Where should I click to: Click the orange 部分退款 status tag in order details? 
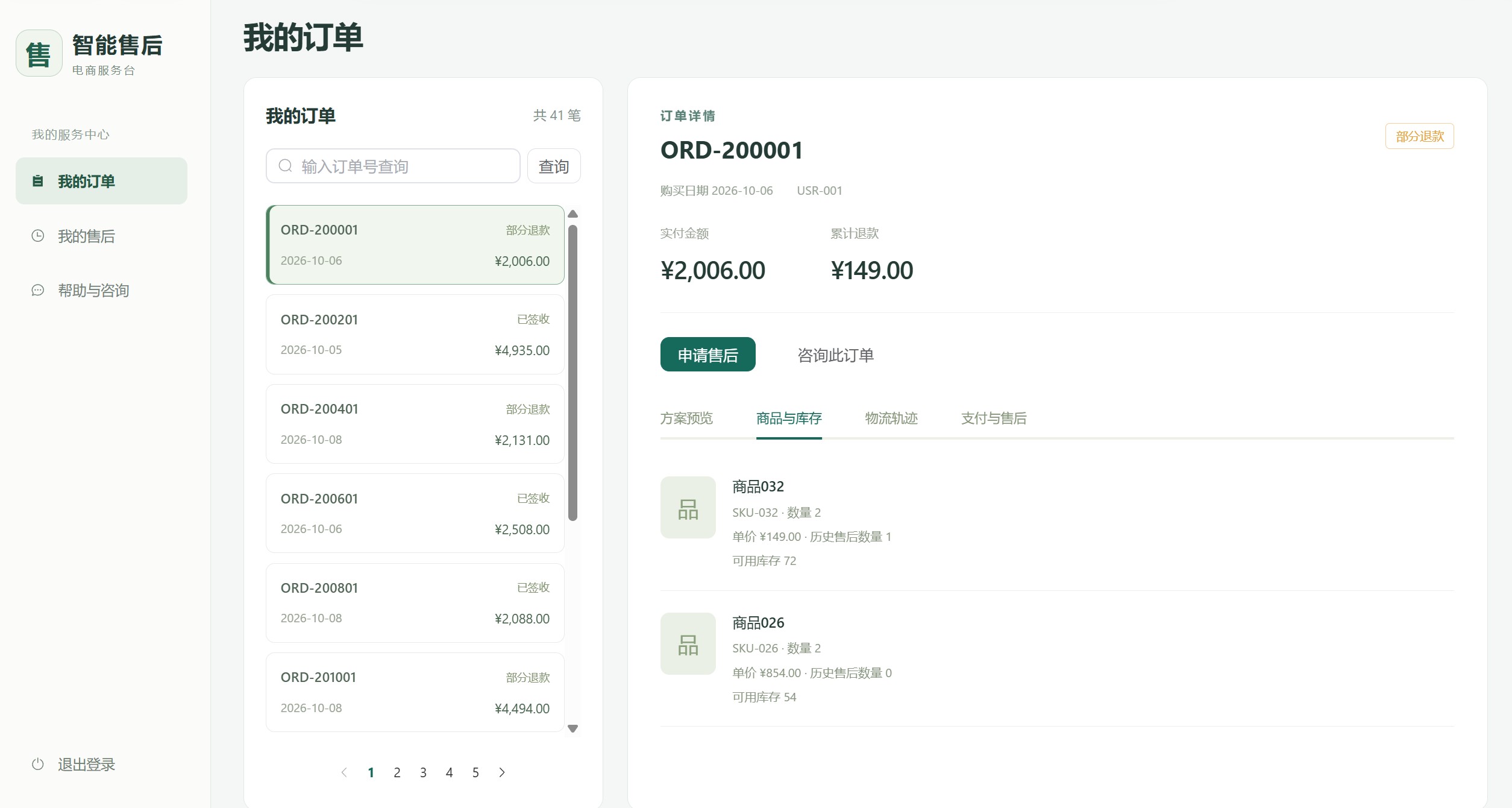click(1420, 136)
